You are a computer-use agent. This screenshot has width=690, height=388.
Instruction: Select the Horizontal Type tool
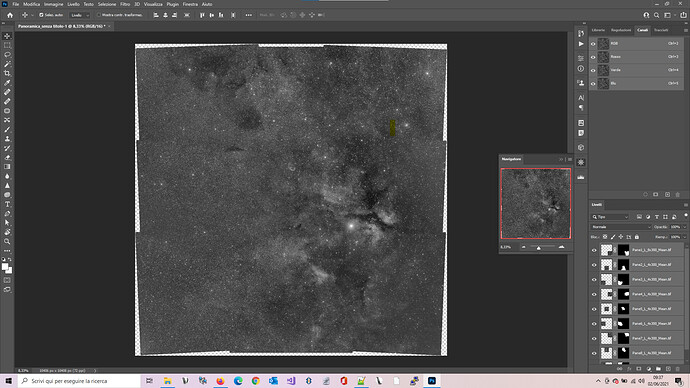click(x=7, y=204)
